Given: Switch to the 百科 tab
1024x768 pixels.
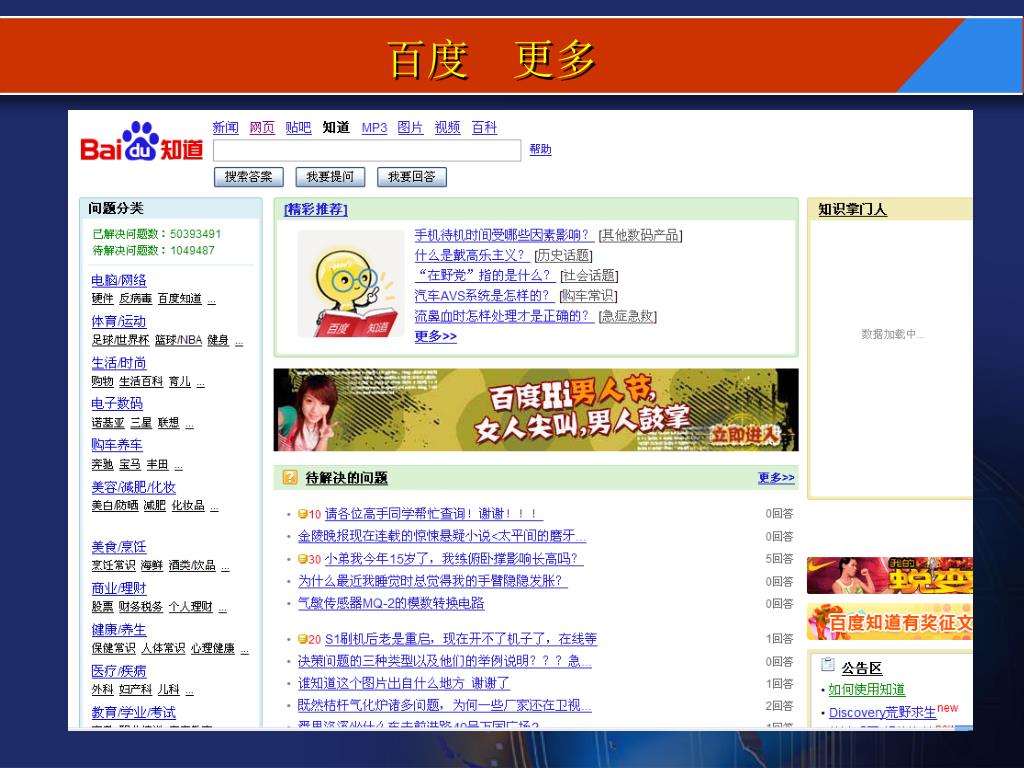Looking at the screenshot, I should point(485,127).
